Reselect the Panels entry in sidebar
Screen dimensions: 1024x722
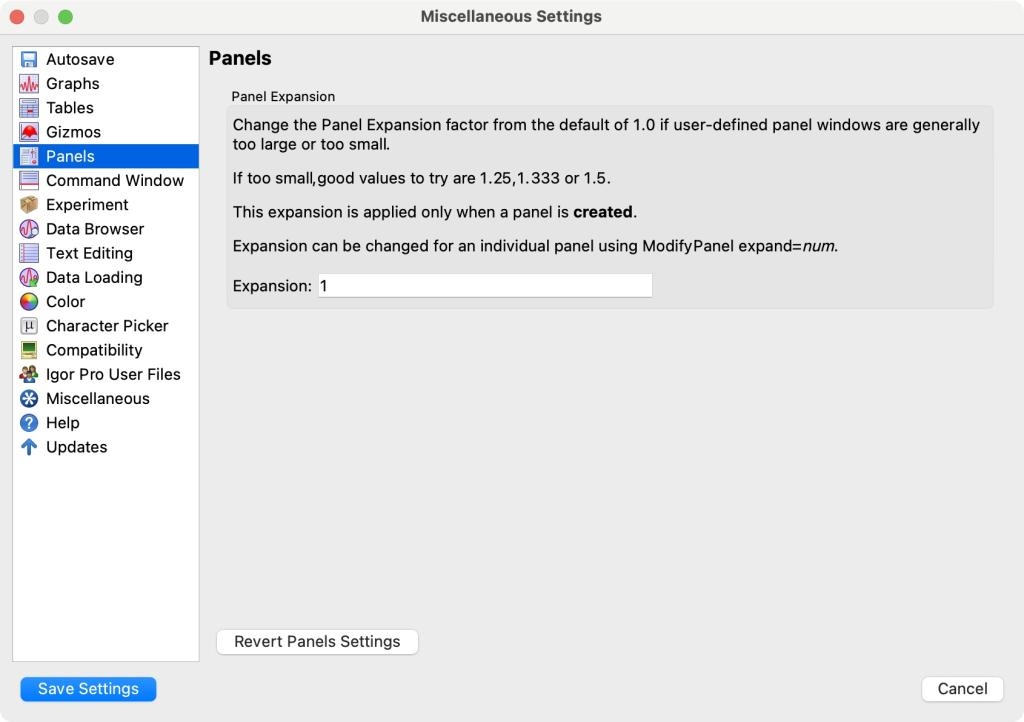69,156
